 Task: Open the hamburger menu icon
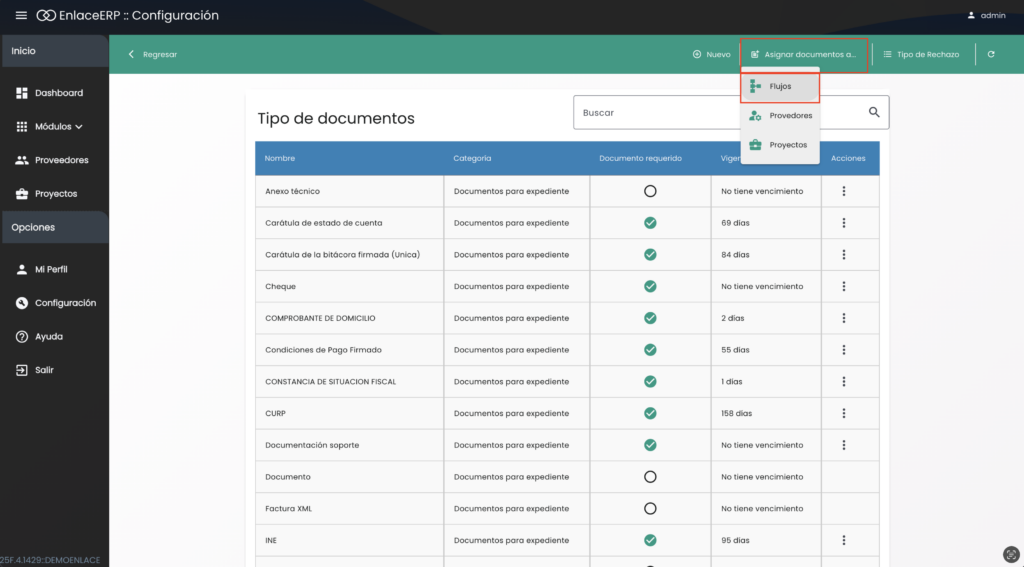(x=21, y=16)
